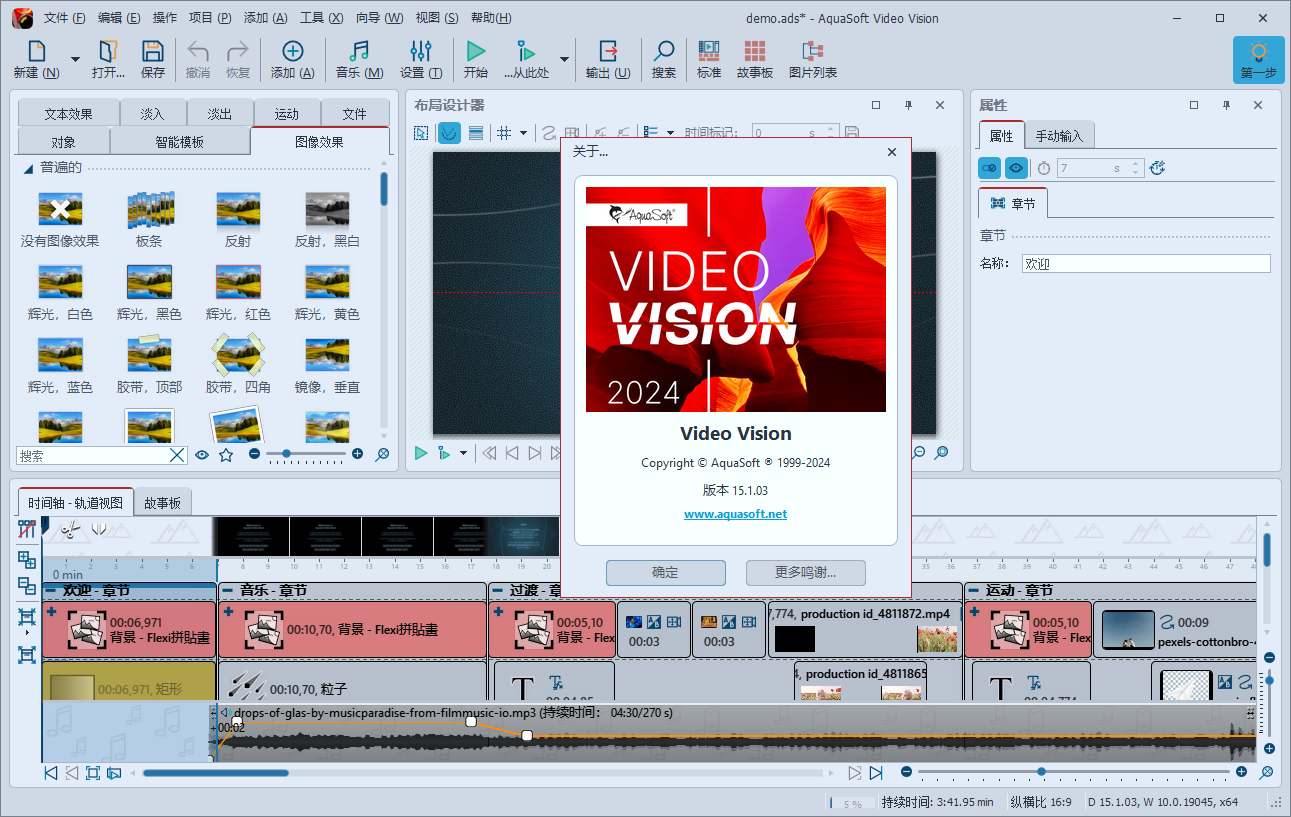Image resolution: width=1291 pixels, height=817 pixels.
Task: Switch to the 智能模板 tab
Action: click(x=179, y=142)
